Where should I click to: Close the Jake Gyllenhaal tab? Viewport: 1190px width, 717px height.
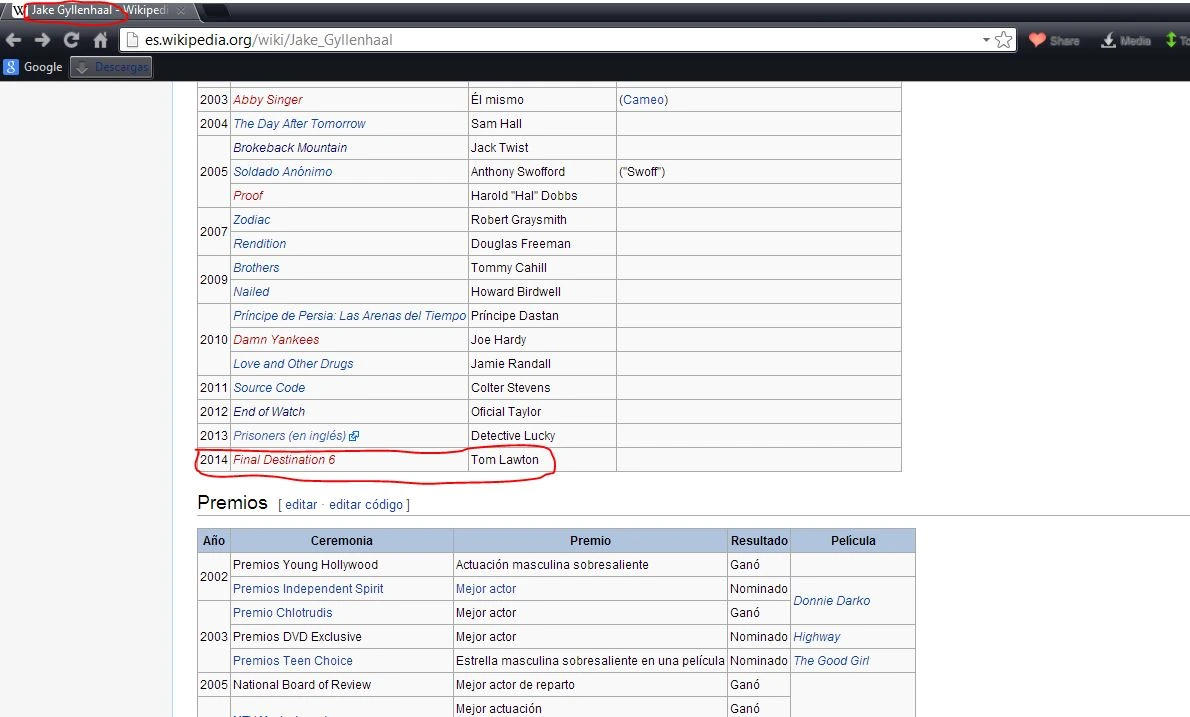pos(181,11)
